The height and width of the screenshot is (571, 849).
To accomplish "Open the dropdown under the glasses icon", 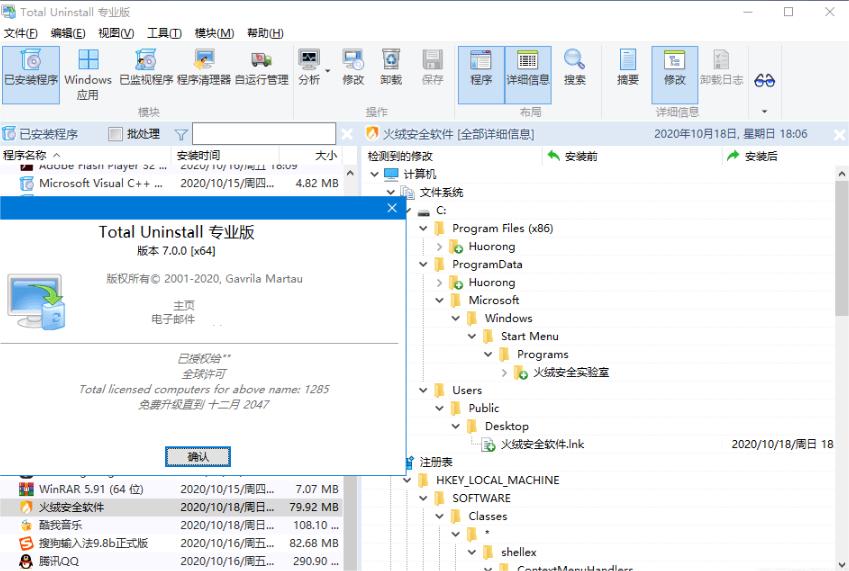I will pyautogui.click(x=765, y=111).
